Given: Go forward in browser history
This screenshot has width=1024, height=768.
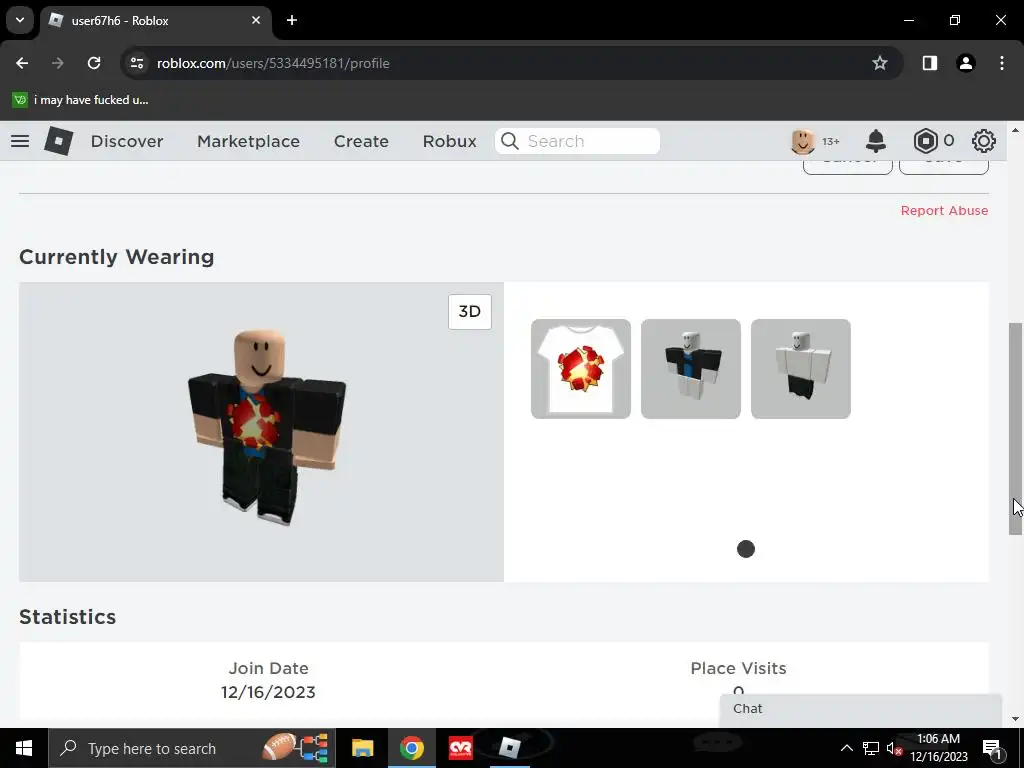Looking at the screenshot, I should [x=58, y=63].
